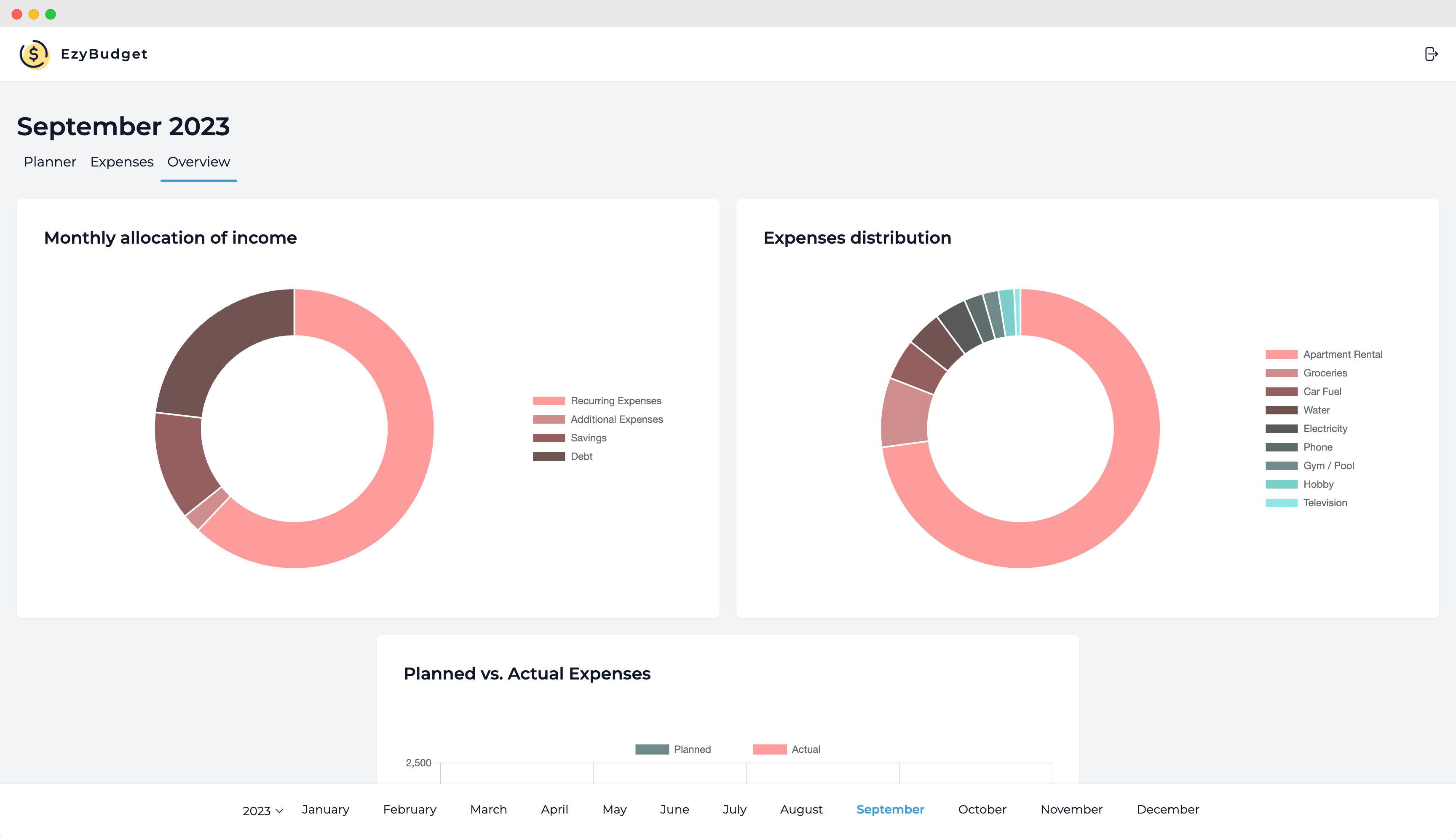
Task: Select the Overview tab
Action: [198, 162]
